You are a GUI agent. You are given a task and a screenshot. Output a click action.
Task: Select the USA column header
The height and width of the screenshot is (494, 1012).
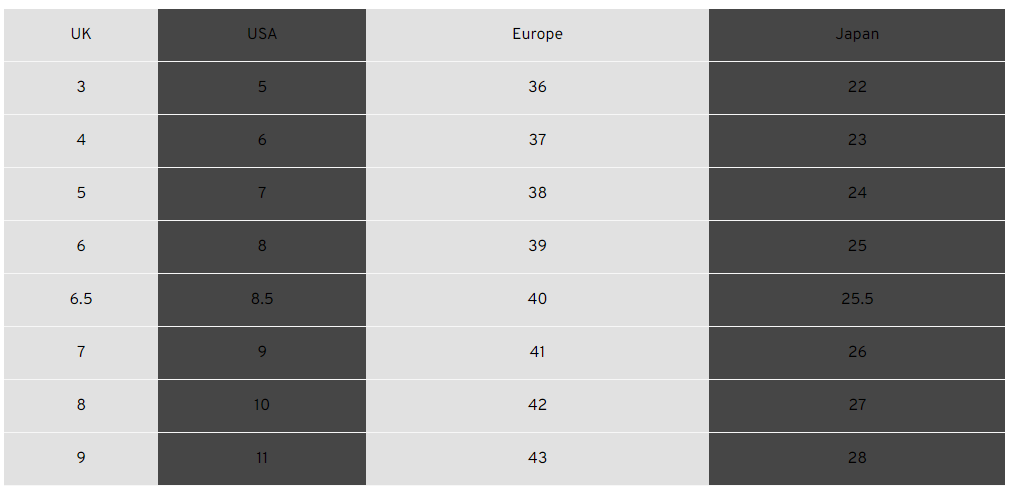pos(262,34)
